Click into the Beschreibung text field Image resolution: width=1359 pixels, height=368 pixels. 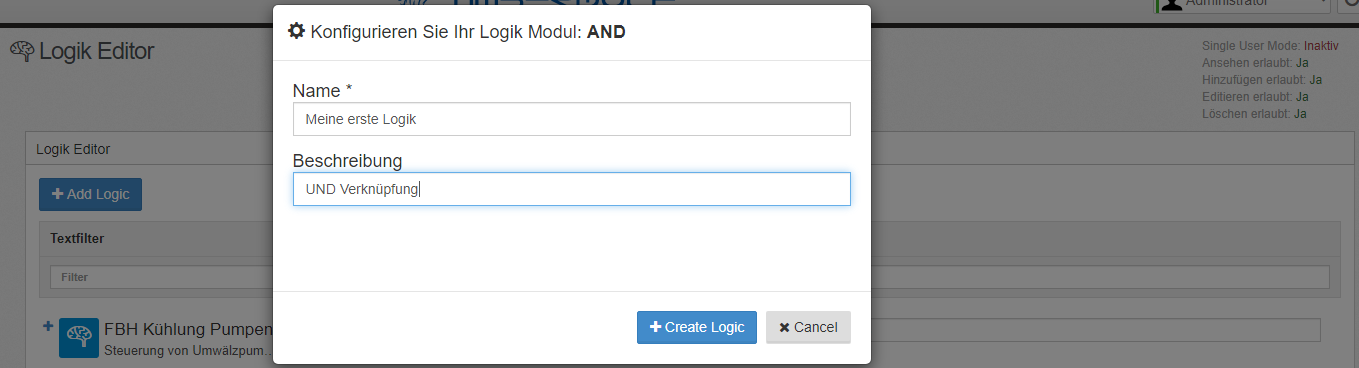572,189
